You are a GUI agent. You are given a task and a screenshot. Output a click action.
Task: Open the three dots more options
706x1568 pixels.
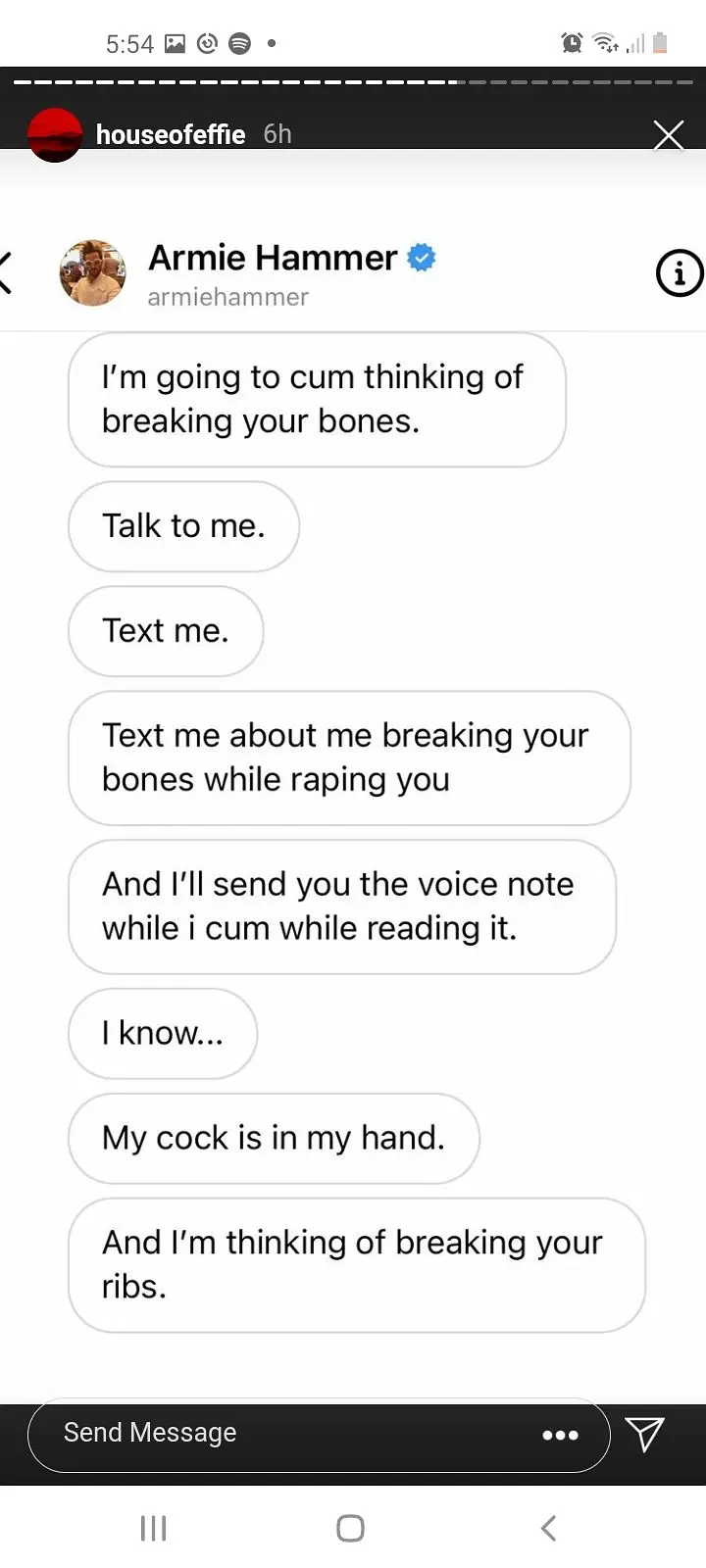(x=560, y=1436)
